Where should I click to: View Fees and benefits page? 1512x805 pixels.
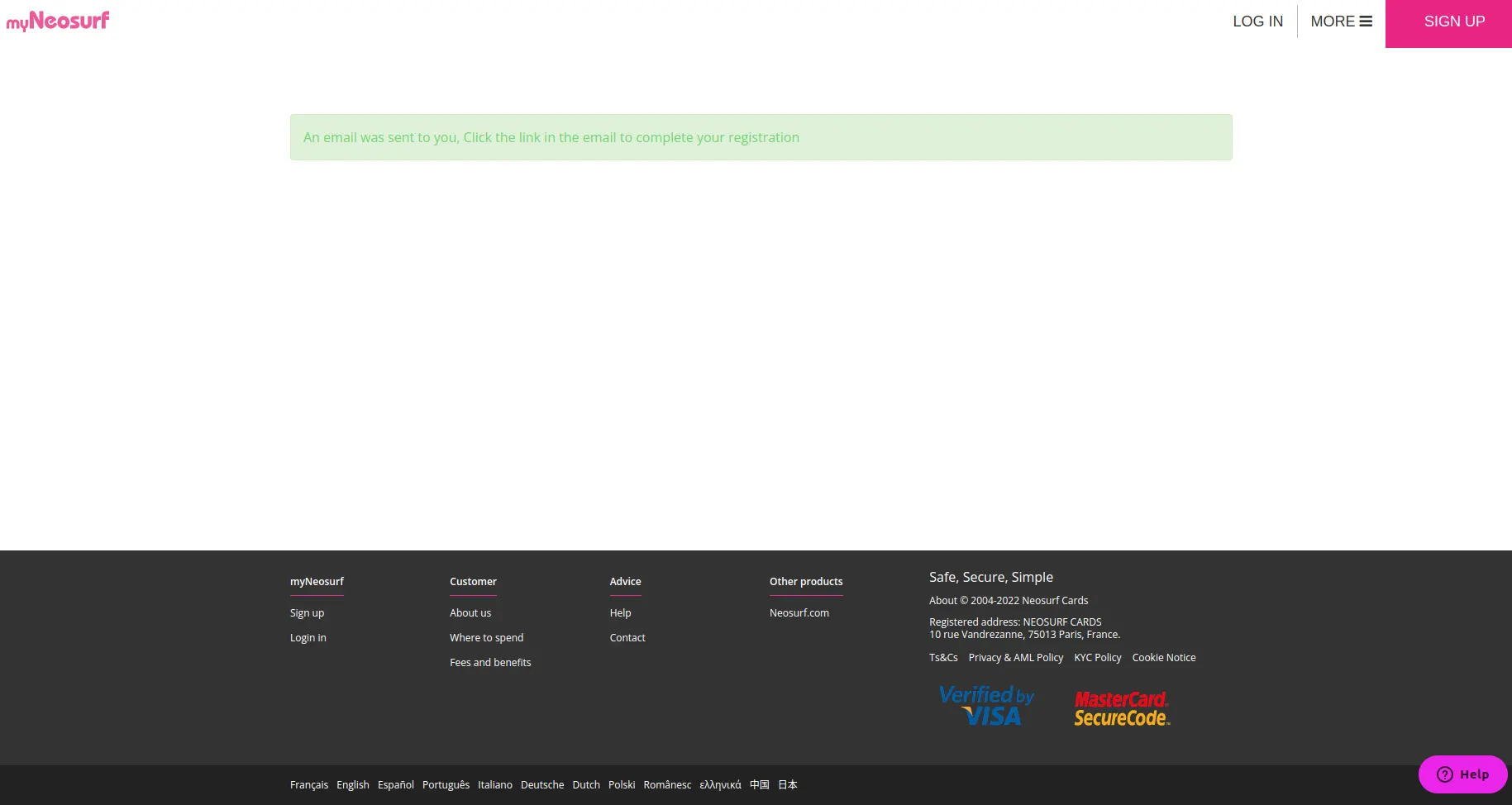tap(490, 663)
